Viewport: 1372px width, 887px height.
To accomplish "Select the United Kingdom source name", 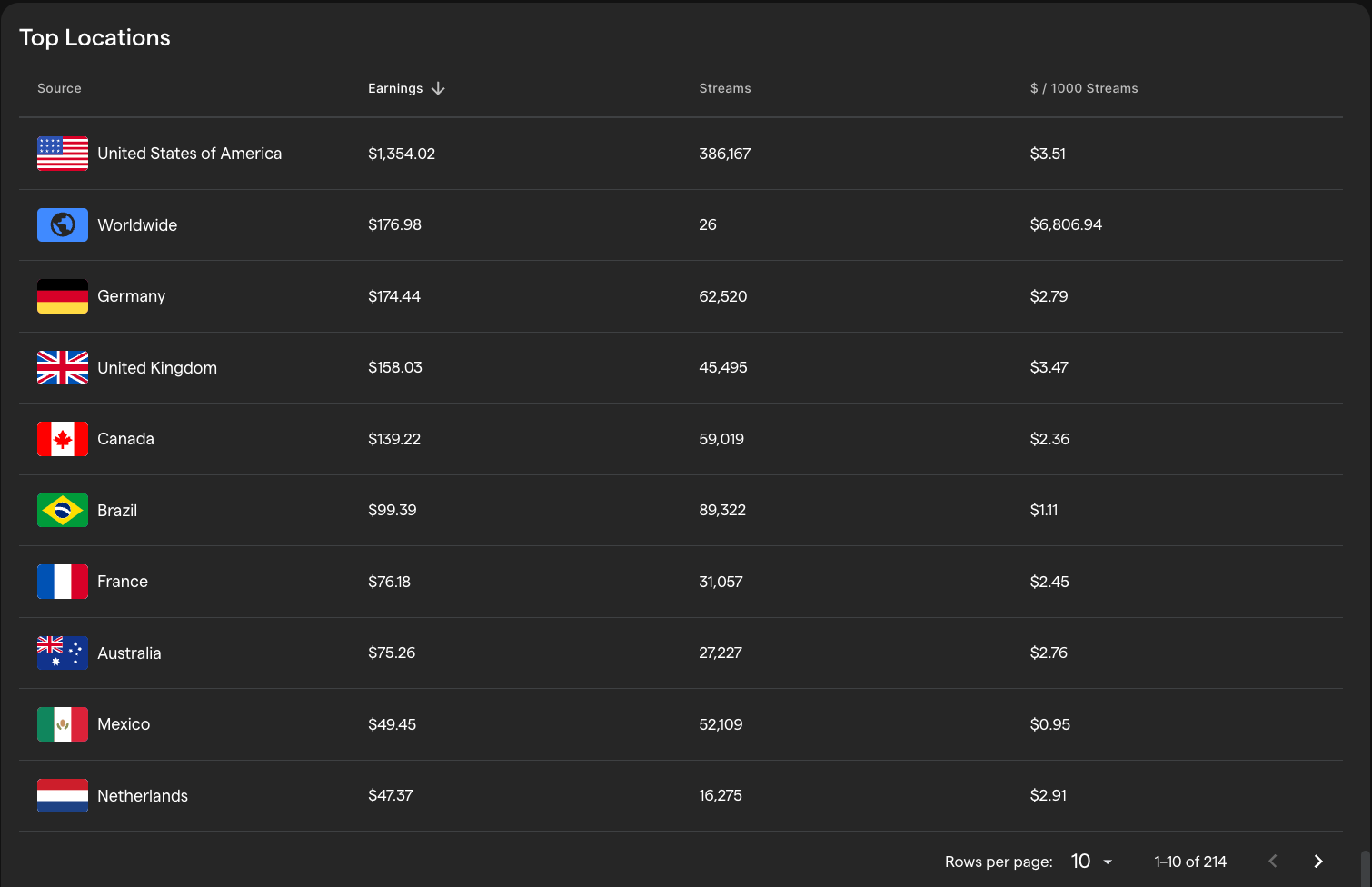I will point(157,368).
